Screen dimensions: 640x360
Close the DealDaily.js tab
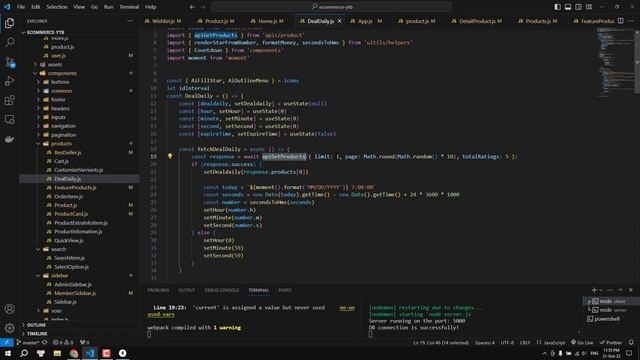339,21
